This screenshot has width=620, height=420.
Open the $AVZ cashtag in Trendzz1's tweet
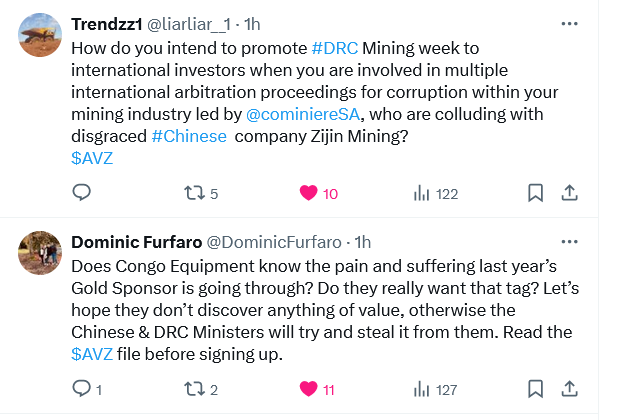92,158
